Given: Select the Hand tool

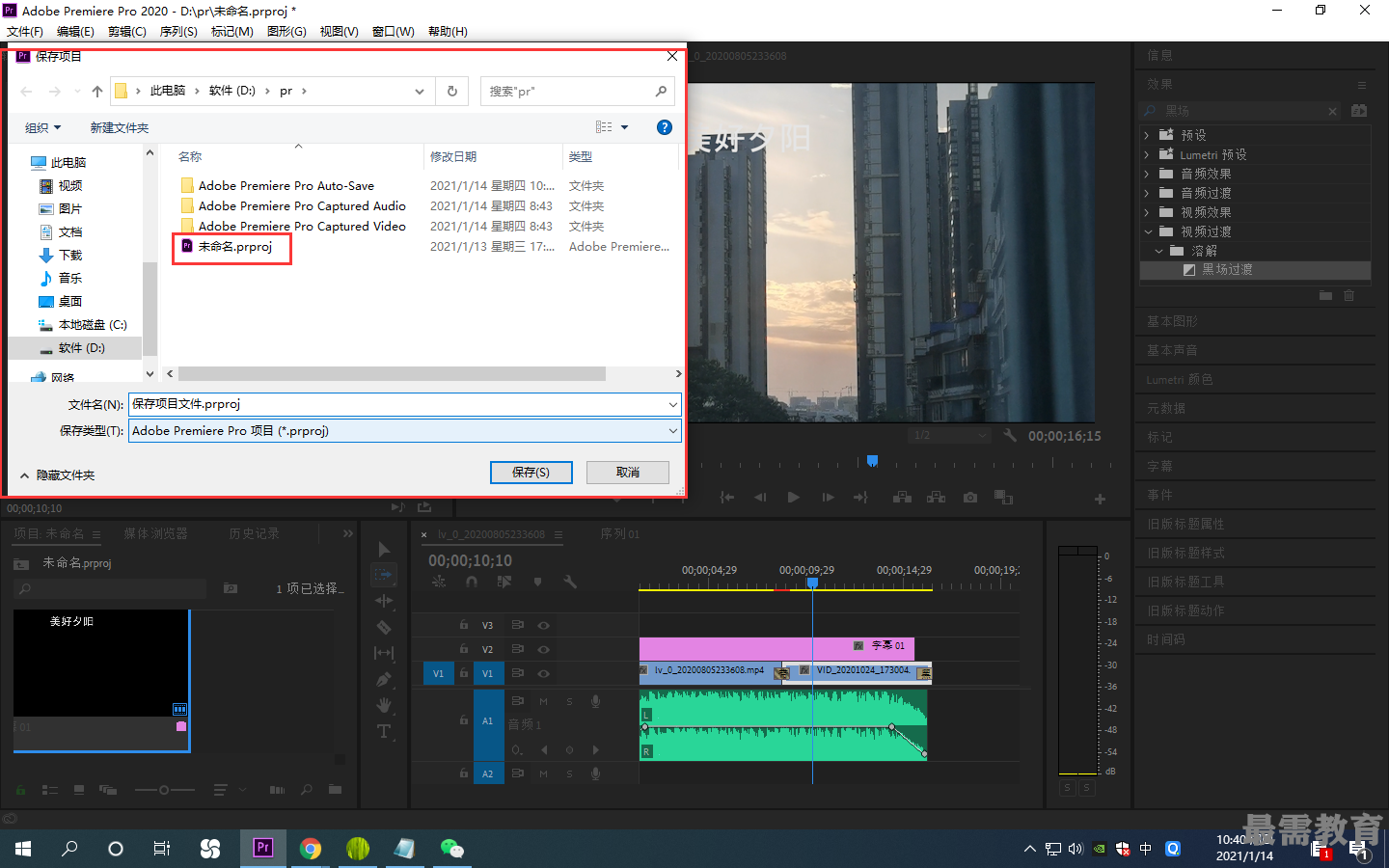Looking at the screenshot, I should point(384,705).
